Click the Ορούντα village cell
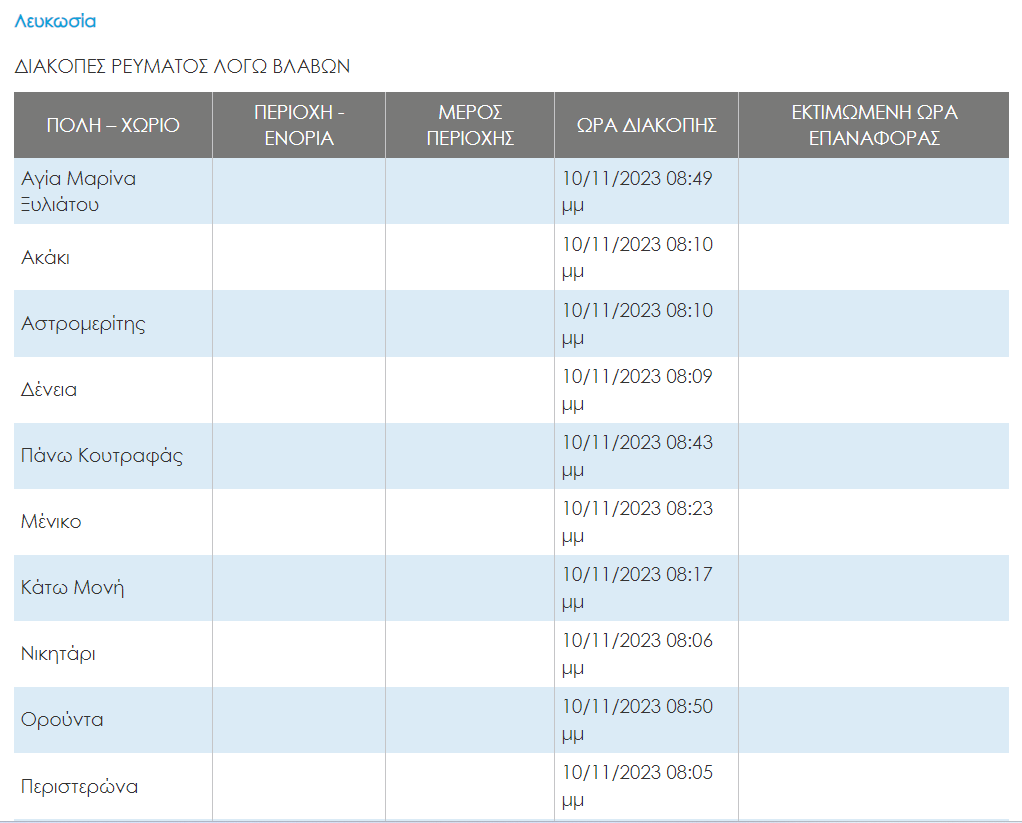 62,719
